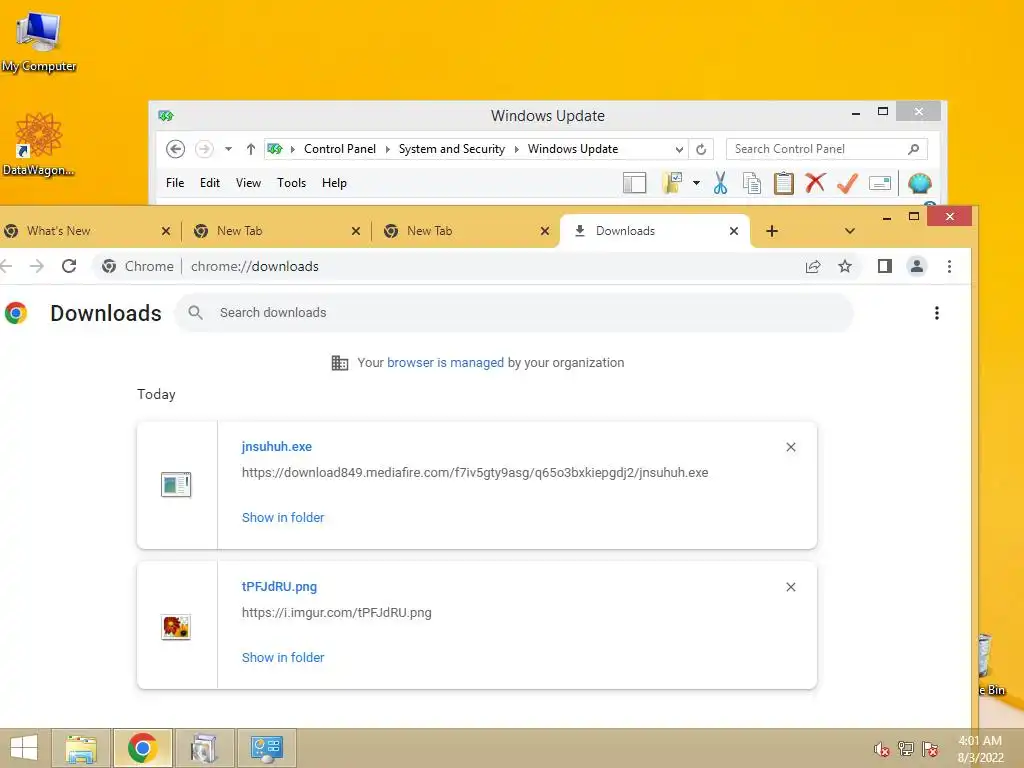Screen dimensions: 1024x768
Task: Click Back arrow in Windows Update window
Action: pyautogui.click(x=175, y=149)
